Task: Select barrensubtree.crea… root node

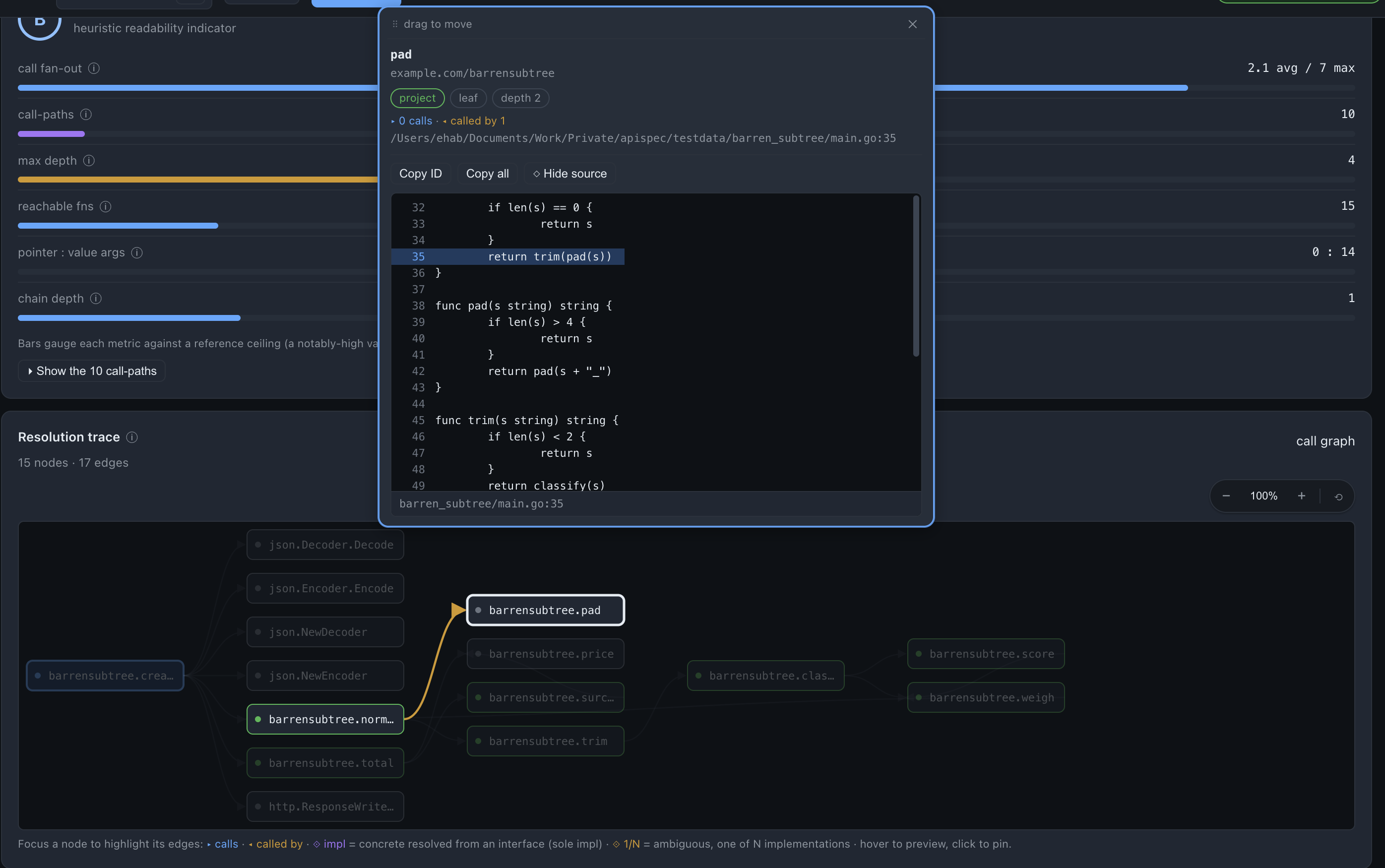Action: tap(105, 676)
